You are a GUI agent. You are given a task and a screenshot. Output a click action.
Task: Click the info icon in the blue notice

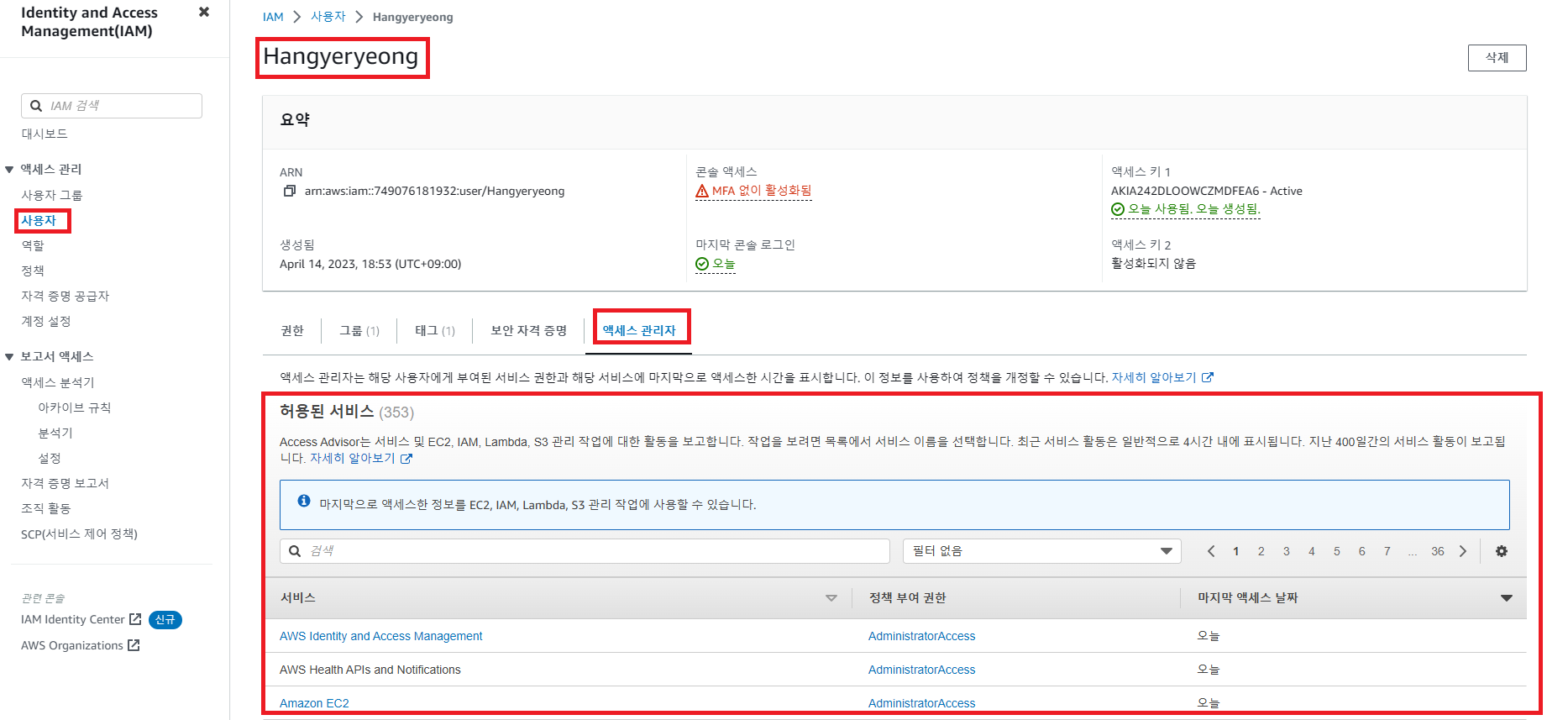[304, 501]
